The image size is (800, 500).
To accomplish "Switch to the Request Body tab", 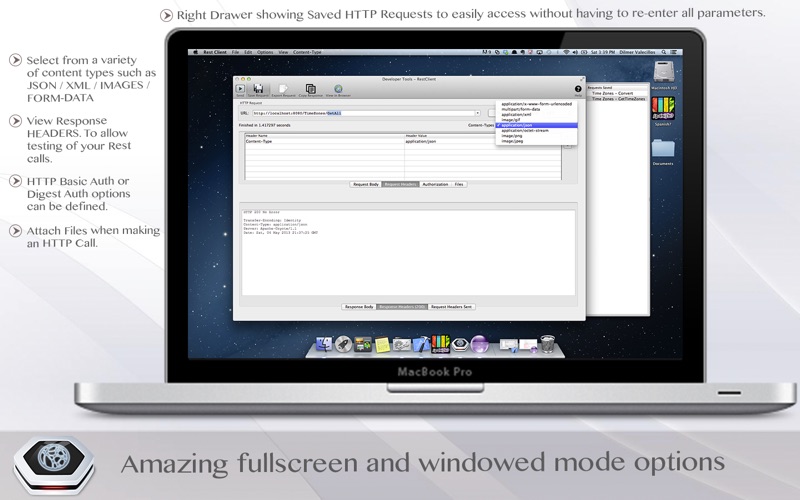I will coord(366,184).
